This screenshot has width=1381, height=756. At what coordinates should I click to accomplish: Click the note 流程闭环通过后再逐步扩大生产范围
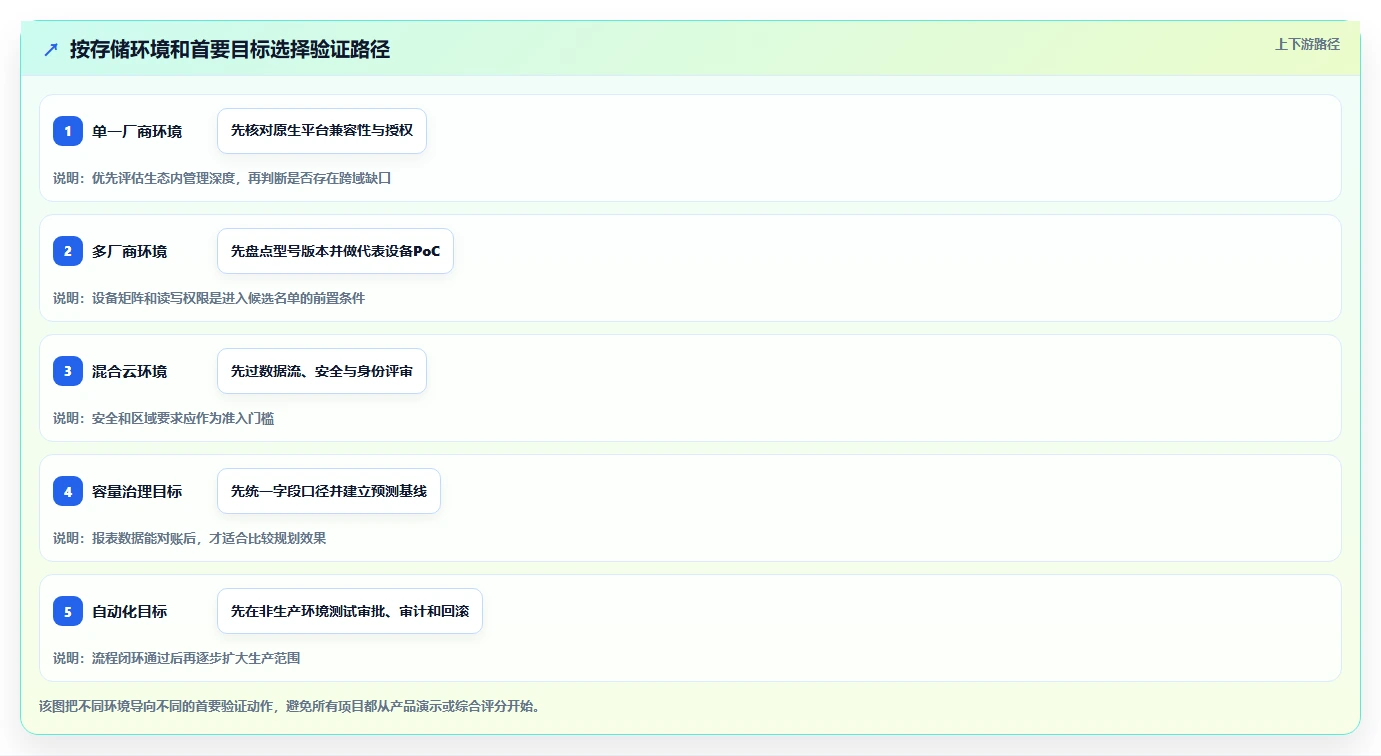tap(196, 658)
